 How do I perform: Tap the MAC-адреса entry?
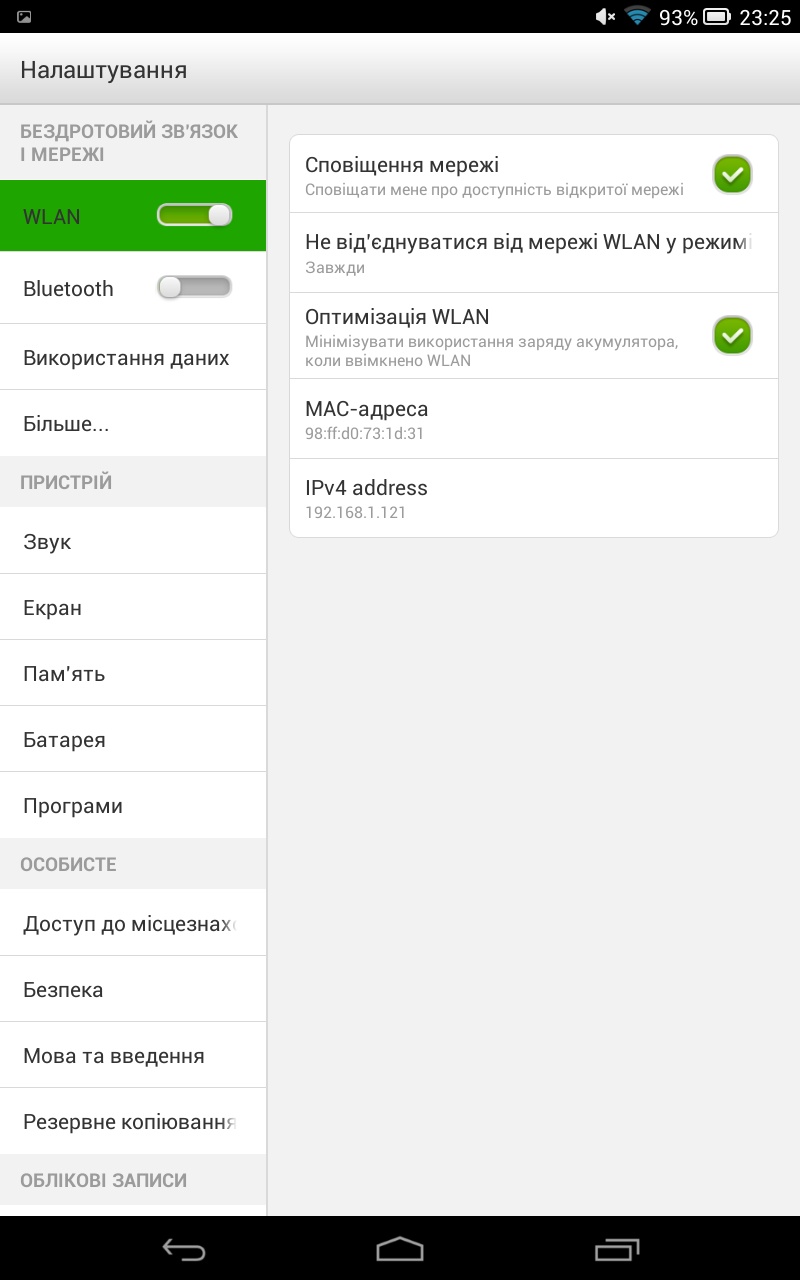534,419
